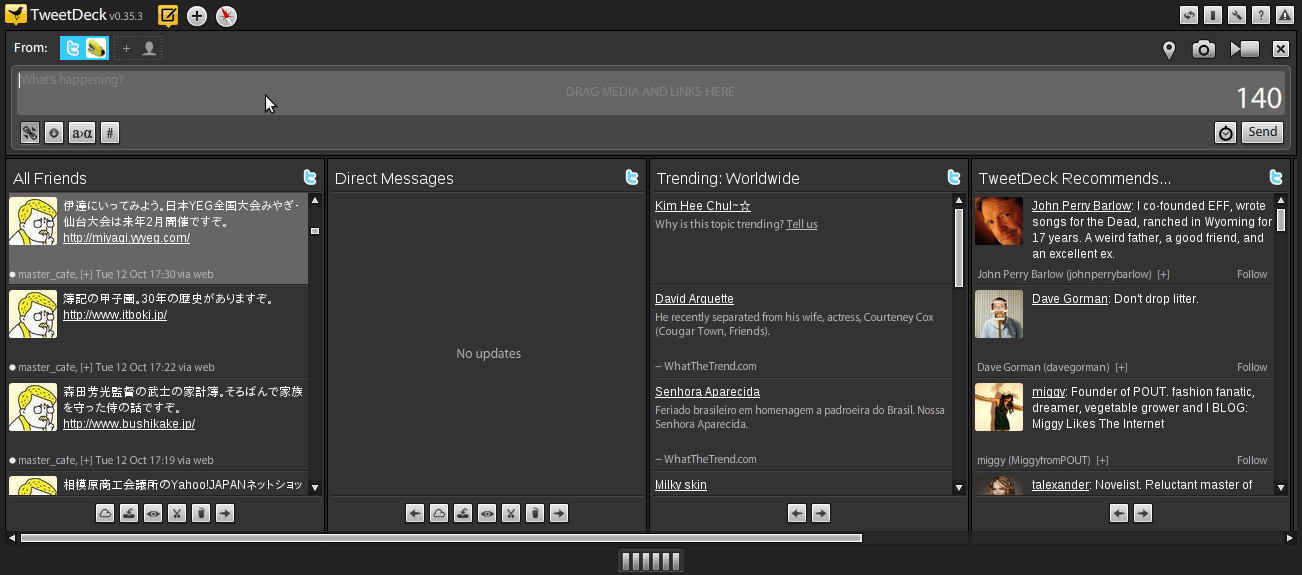Click the shorten URL link icon
Image resolution: width=1302 pixels, height=575 pixels.
pyautogui.click(x=30, y=132)
